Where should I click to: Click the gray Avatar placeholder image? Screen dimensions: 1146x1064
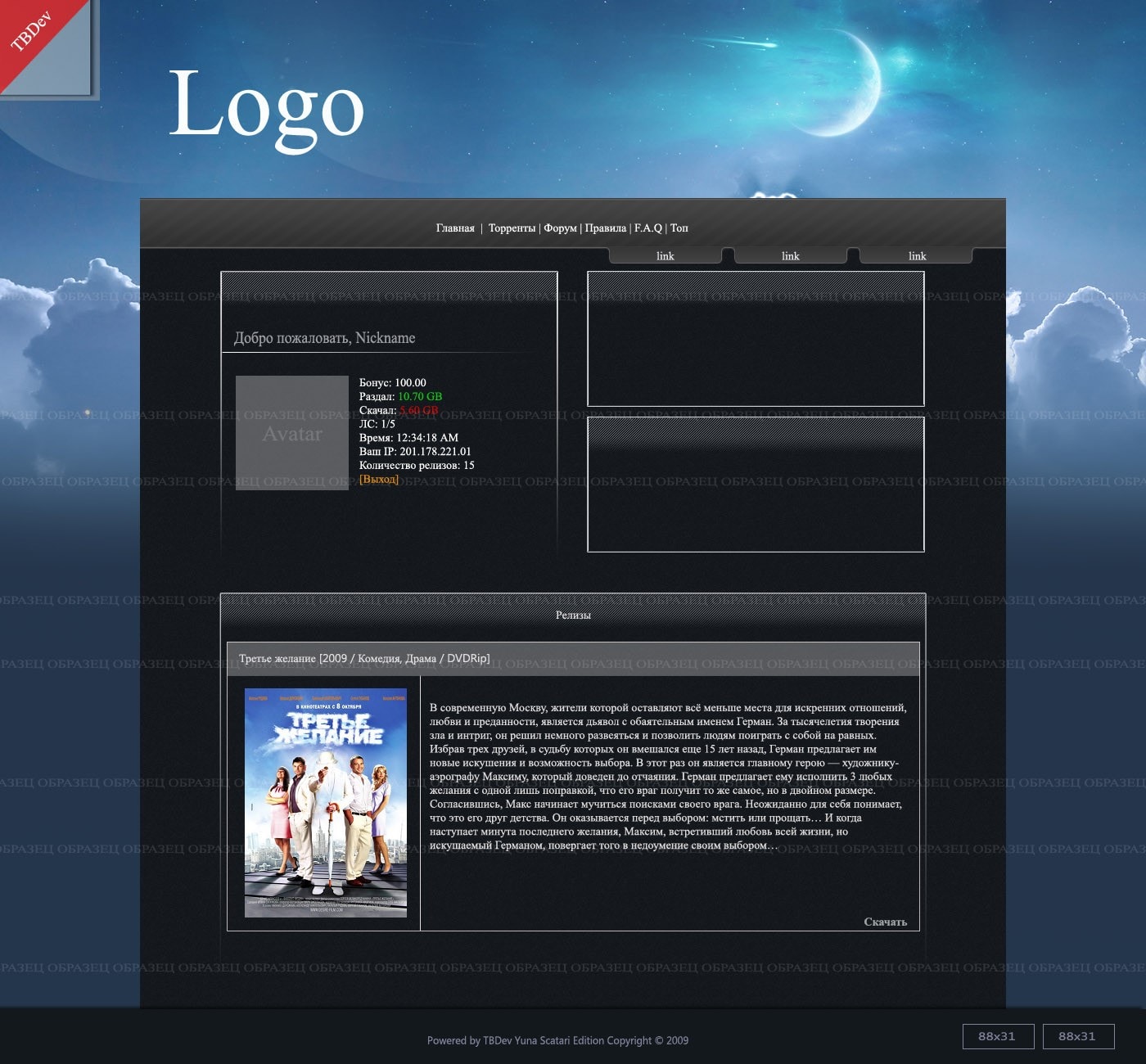coord(292,433)
